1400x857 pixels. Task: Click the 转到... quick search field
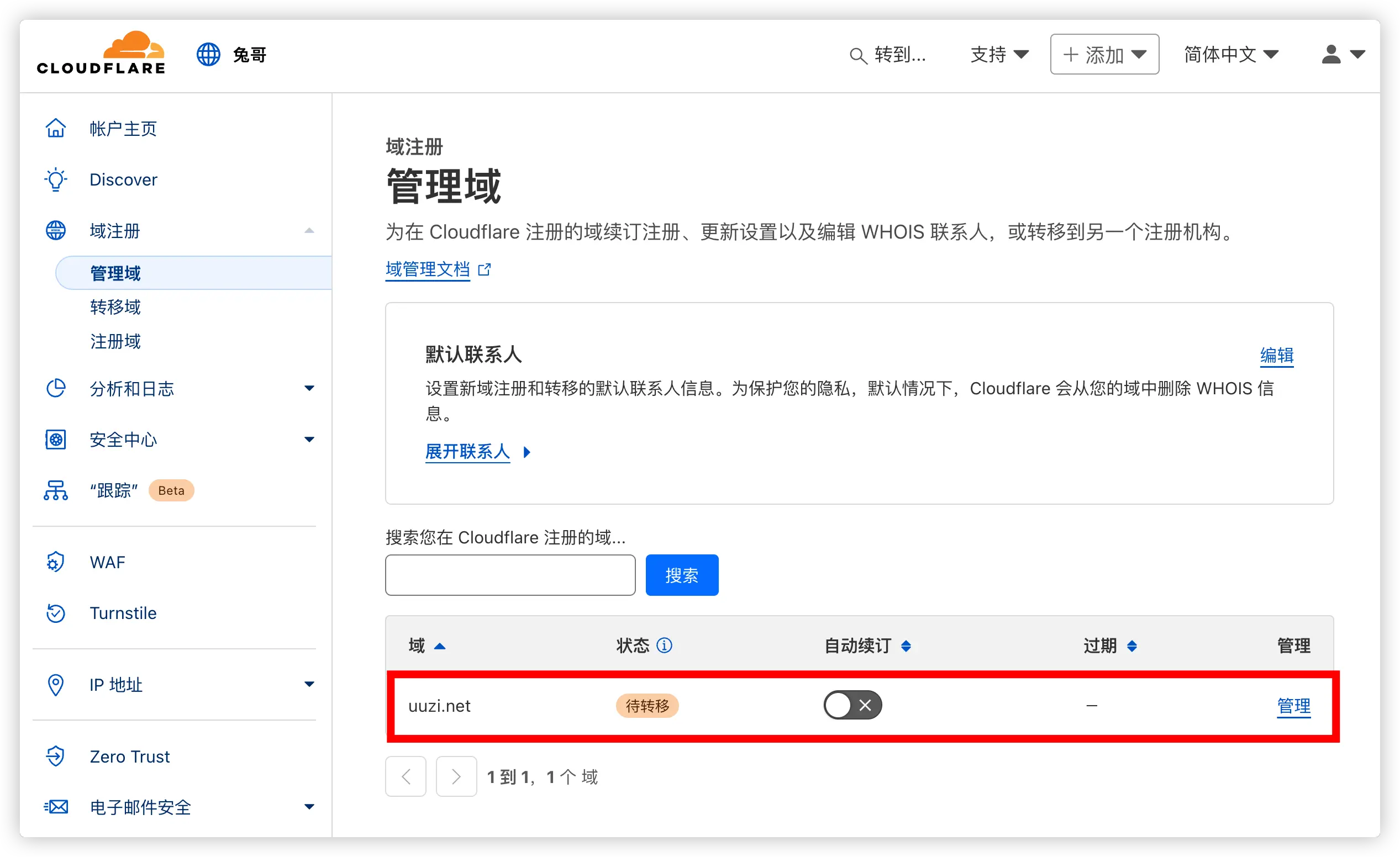(x=888, y=55)
